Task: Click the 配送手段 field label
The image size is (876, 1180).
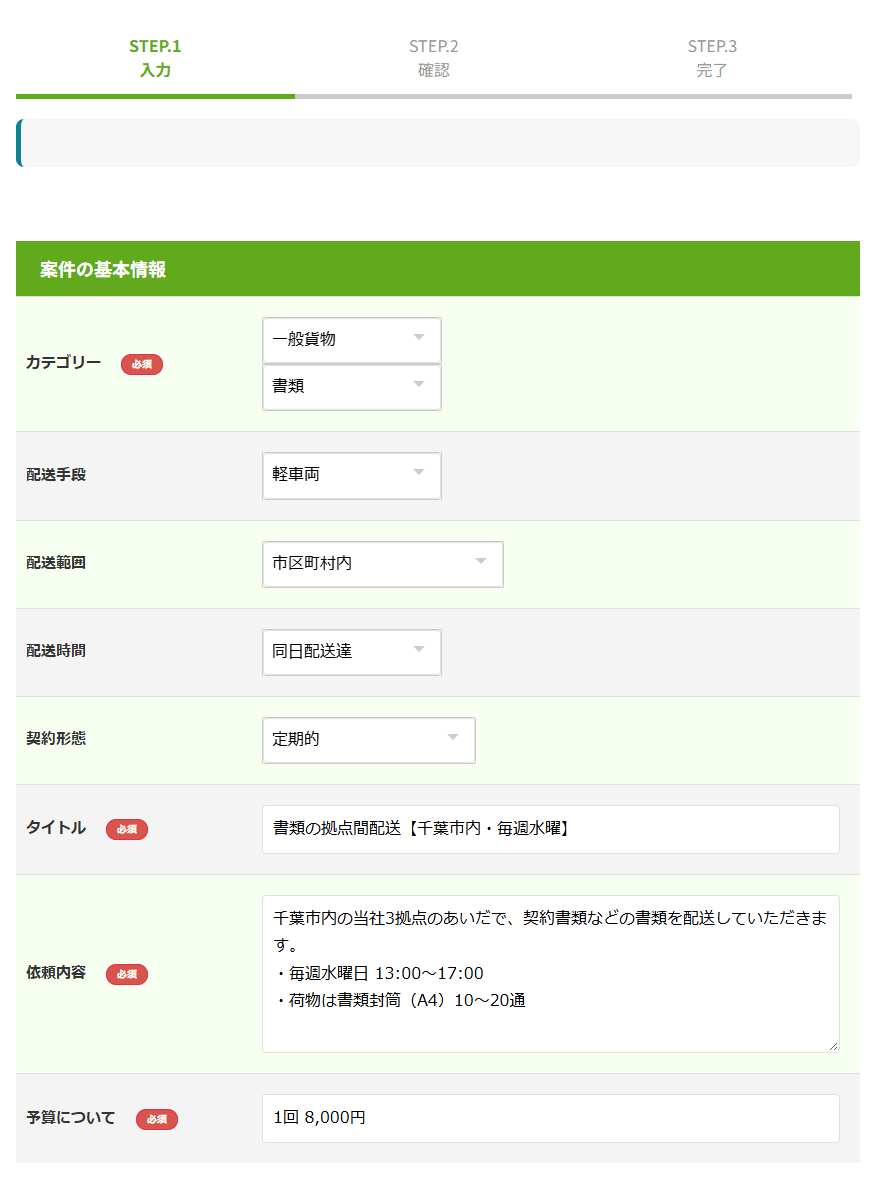Action: coord(56,475)
